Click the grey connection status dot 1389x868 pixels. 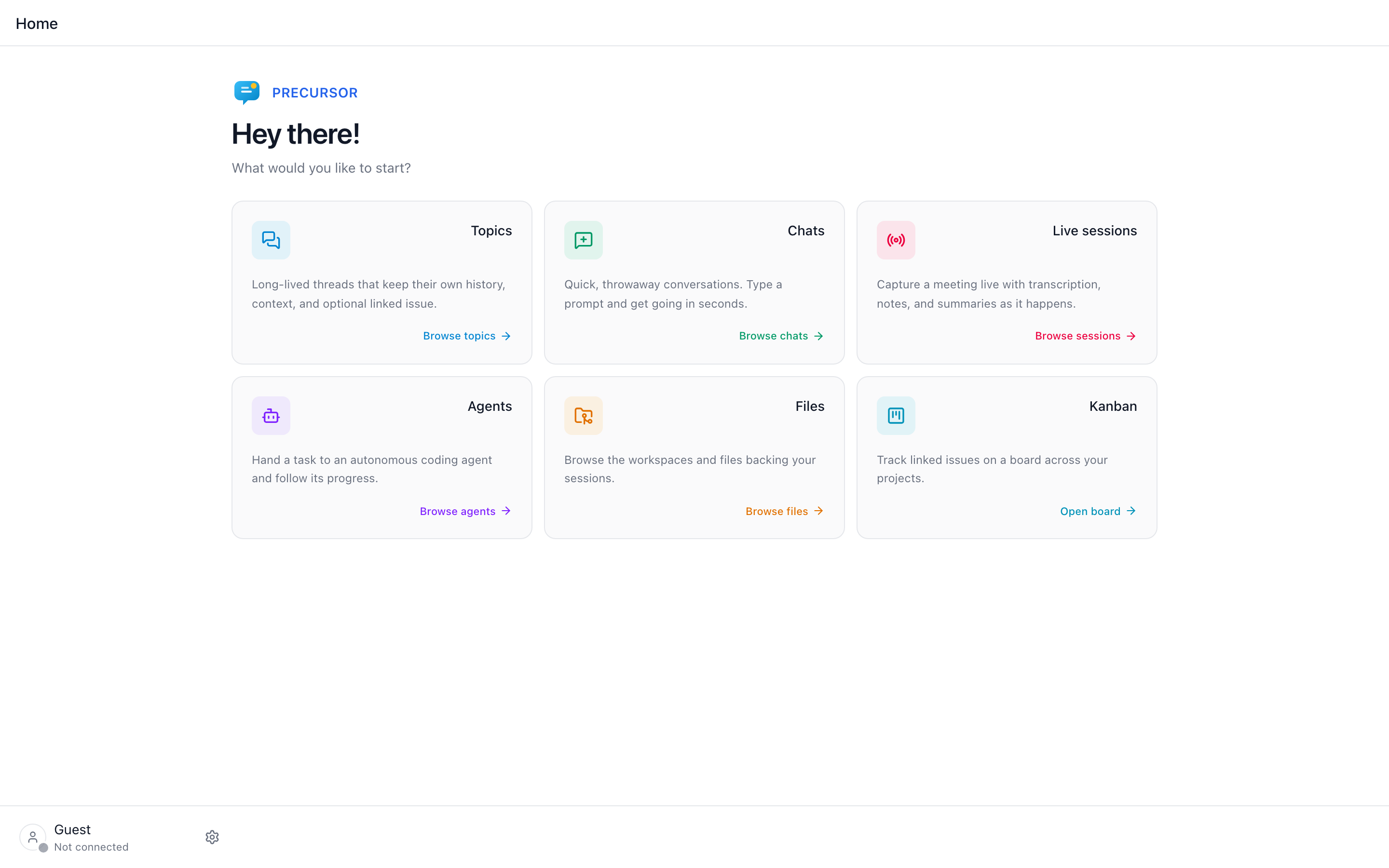coord(43,848)
